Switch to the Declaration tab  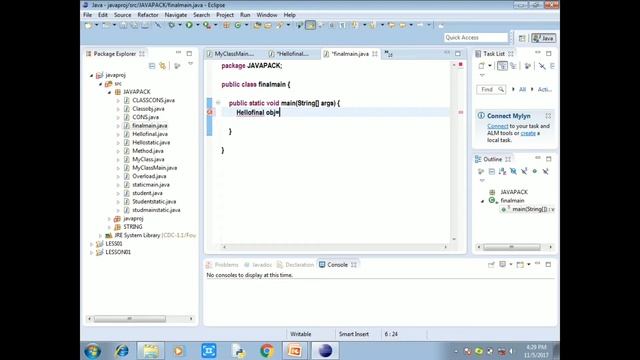tap(296, 265)
